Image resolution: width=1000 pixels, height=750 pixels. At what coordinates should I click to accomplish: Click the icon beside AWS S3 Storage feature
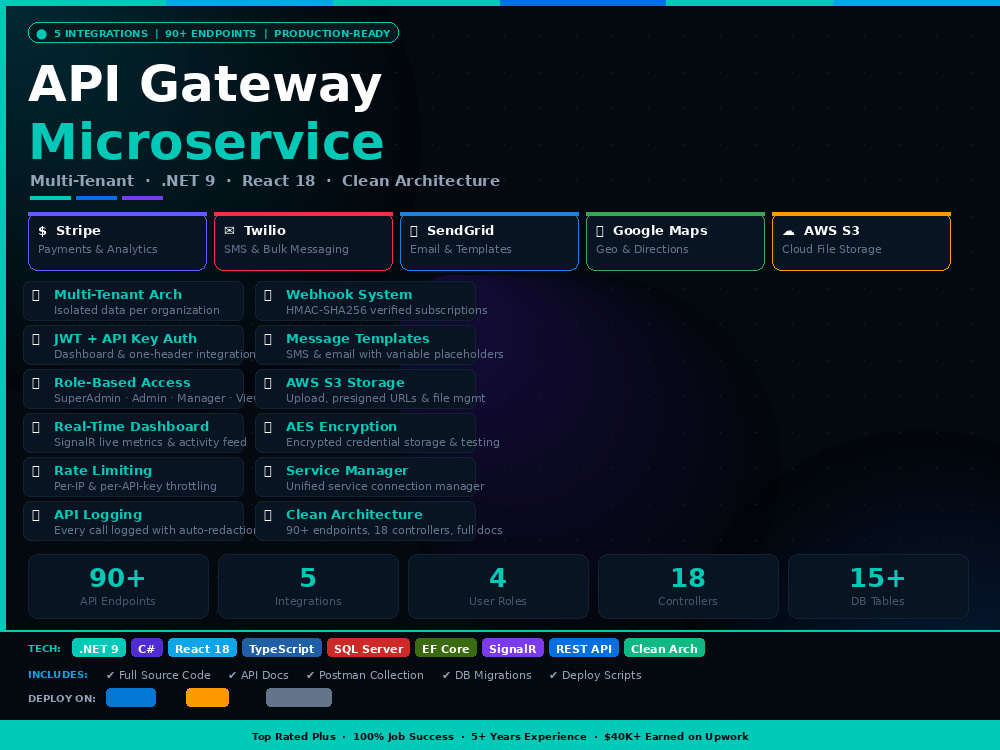[x=268, y=383]
